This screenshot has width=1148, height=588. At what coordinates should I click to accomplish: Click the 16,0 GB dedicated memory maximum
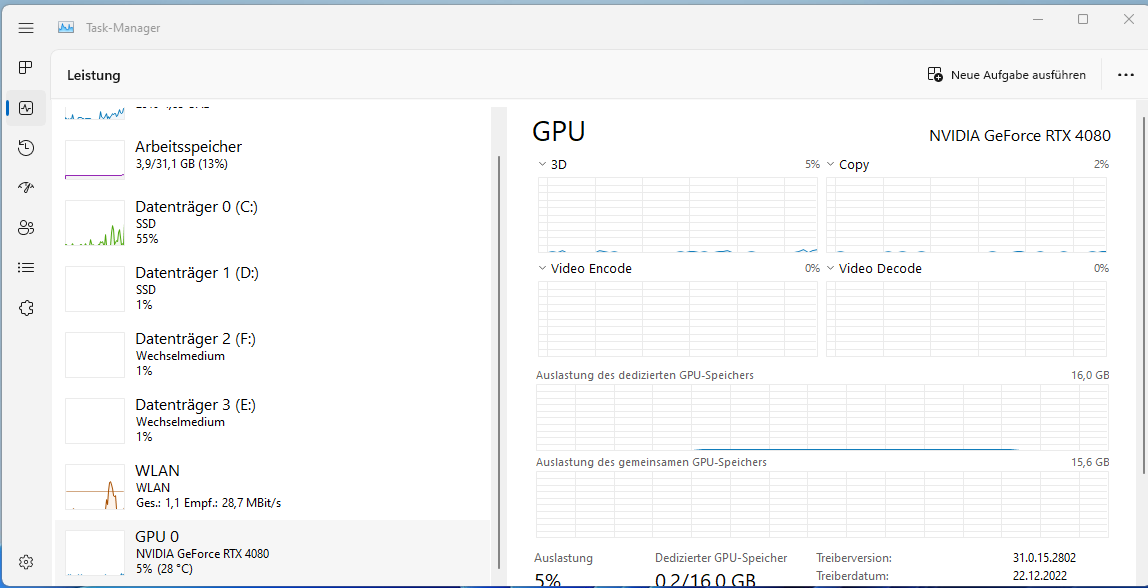1090,375
